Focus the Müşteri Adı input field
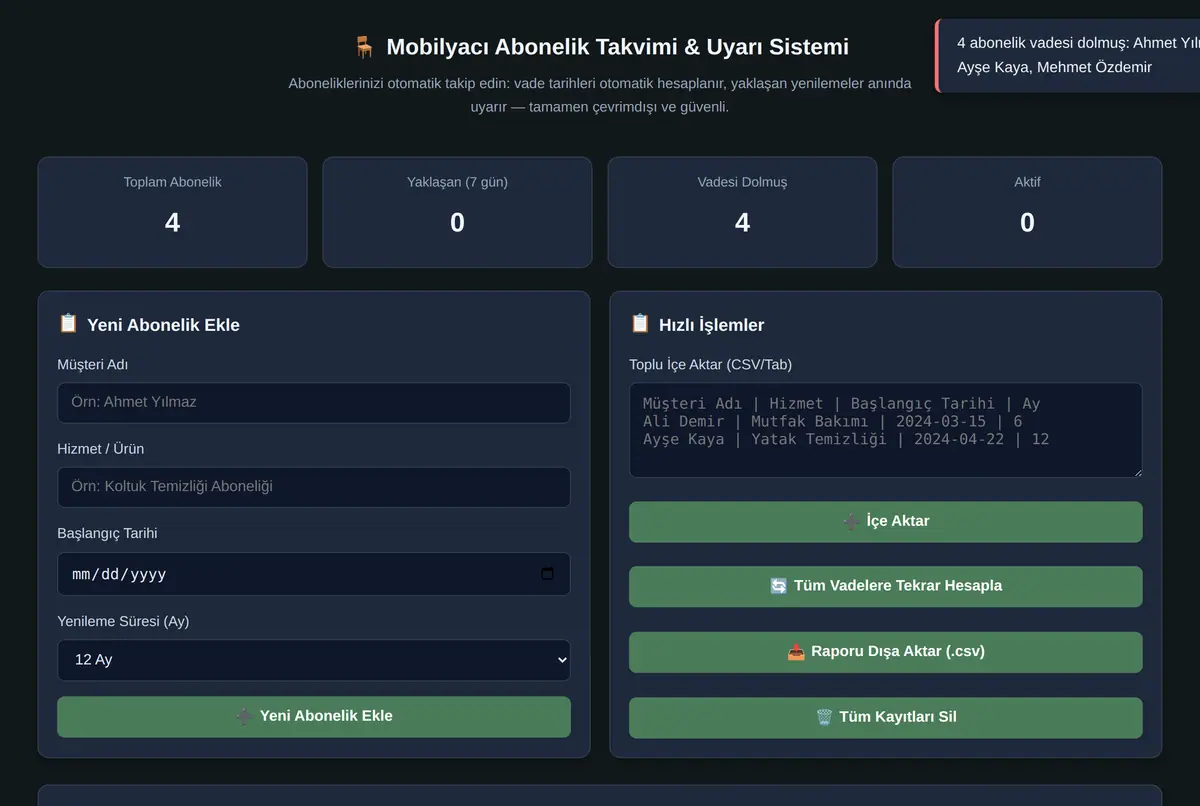This screenshot has height=806, width=1200. point(314,402)
